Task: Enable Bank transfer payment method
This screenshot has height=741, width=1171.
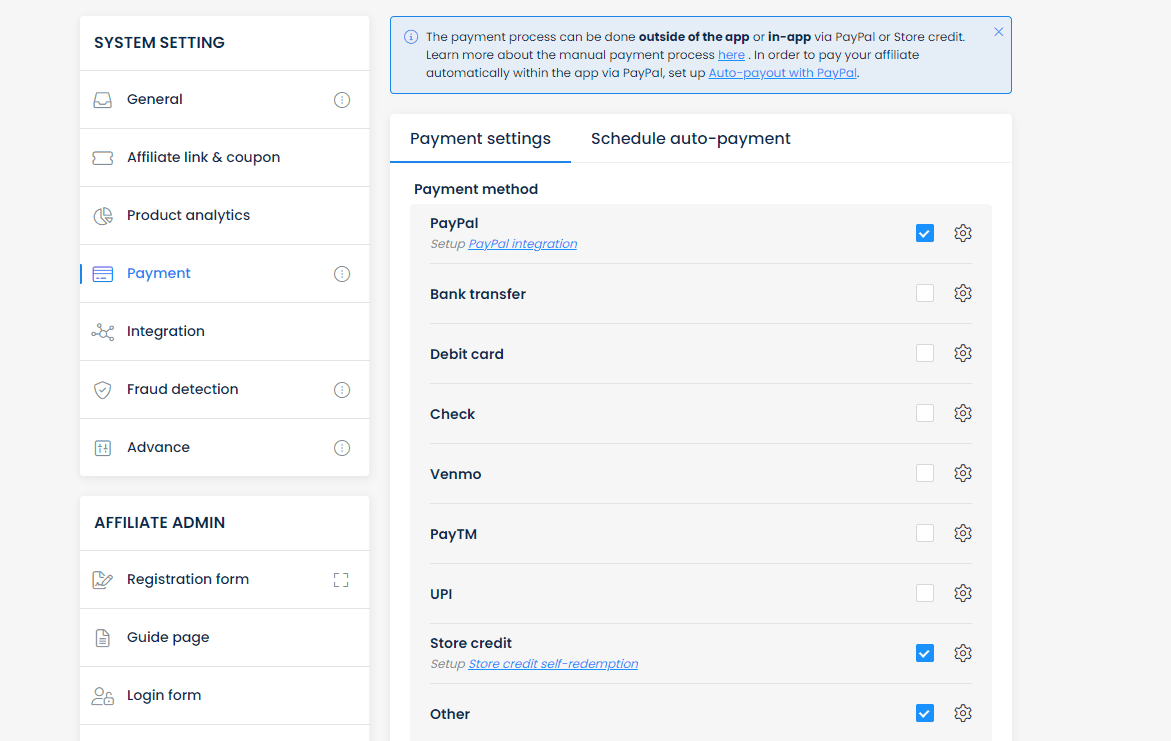Action: pos(925,293)
